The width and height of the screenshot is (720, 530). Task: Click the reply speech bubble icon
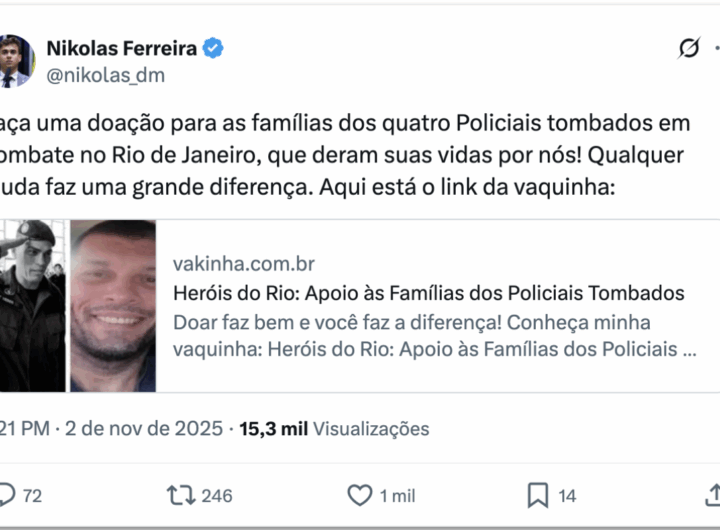pos(7,495)
